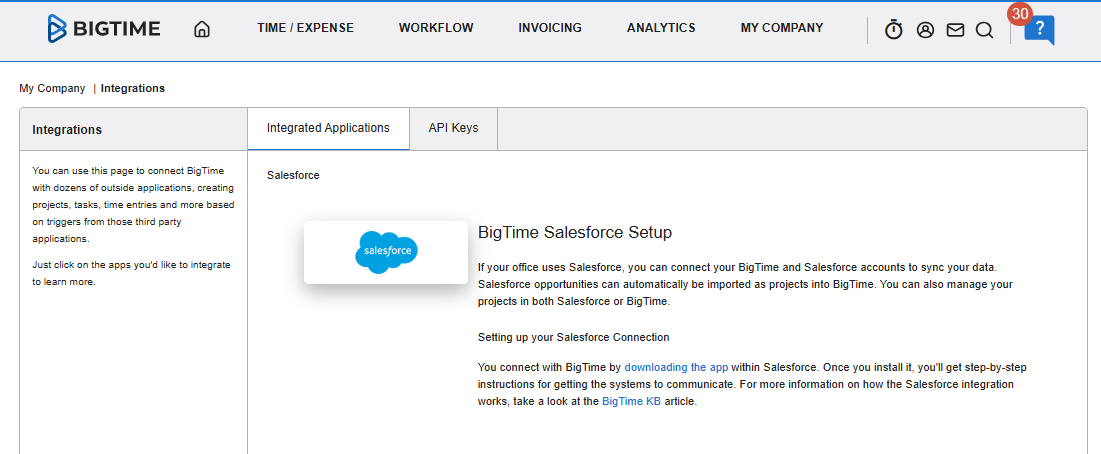Viewport: 1101px width, 454px height.
Task: Open the Invoicing menu
Action: [x=550, y=28]
